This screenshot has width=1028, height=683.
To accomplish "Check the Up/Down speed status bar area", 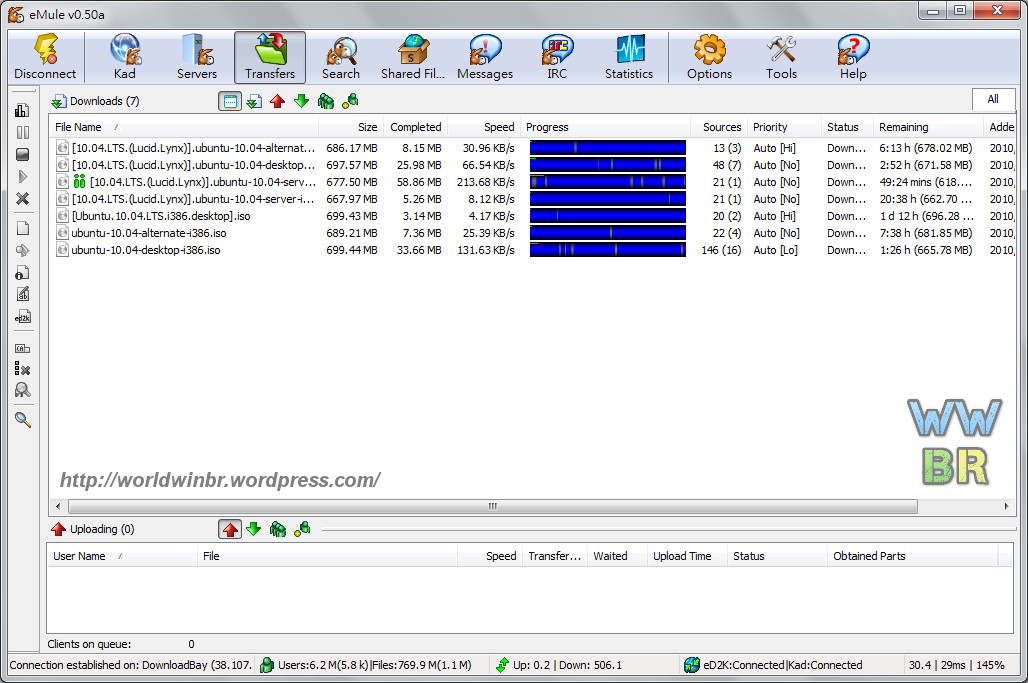I will pyautogui.click(x=560, y=665).
